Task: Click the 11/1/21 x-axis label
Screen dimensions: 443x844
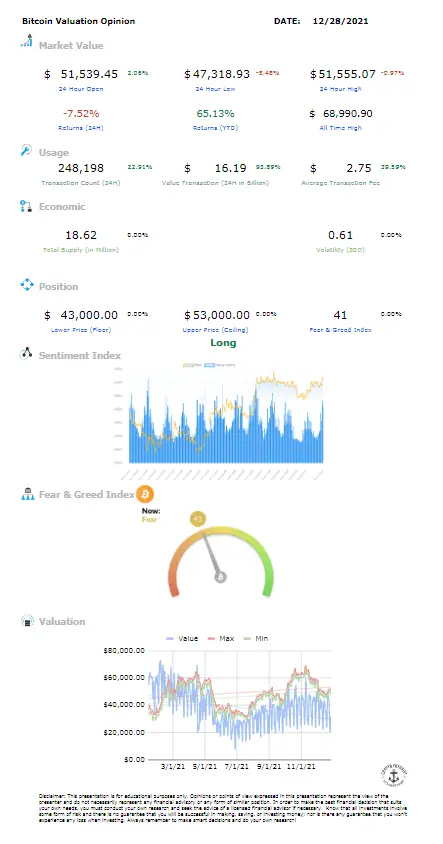Action: tap(303, 766)
